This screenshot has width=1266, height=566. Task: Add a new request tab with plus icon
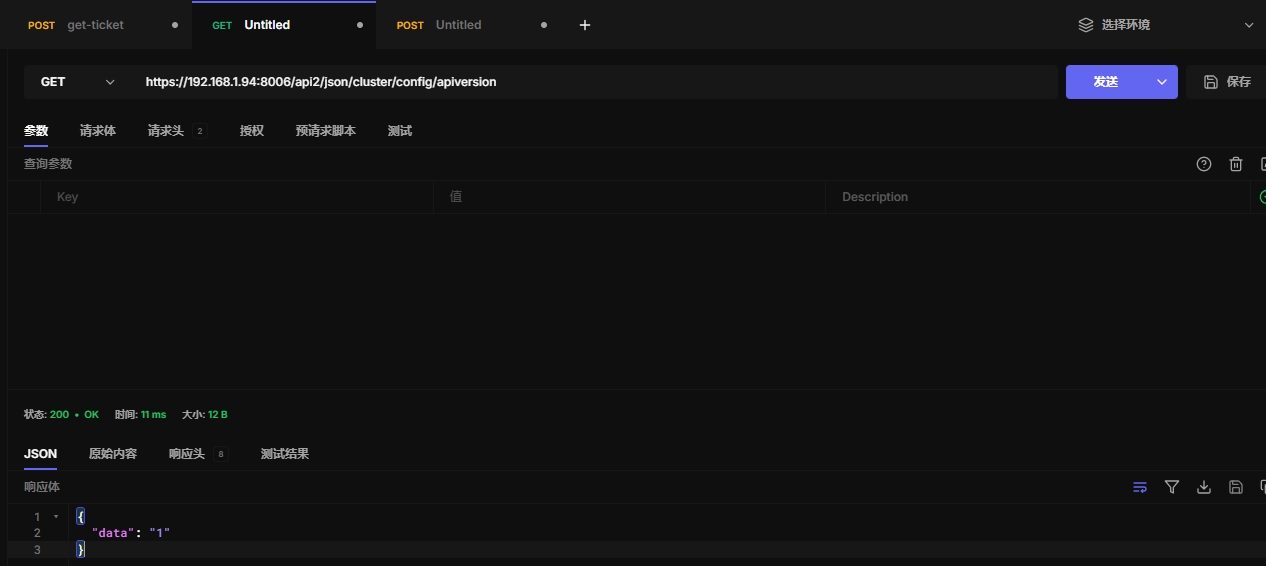coord(585,25)
